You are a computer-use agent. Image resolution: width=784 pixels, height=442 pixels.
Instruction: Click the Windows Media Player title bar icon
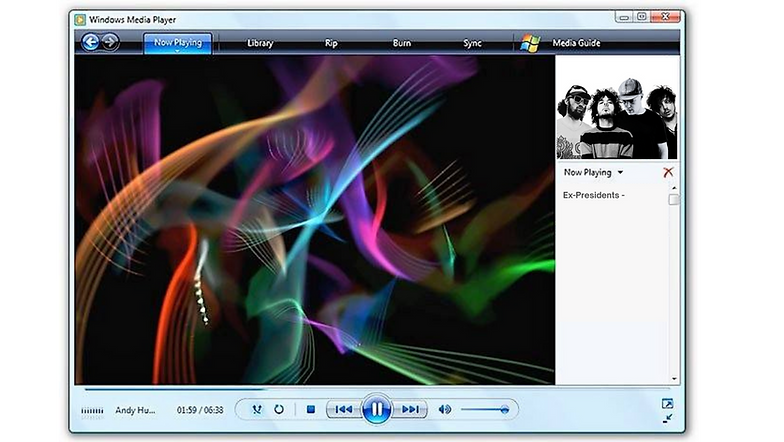[x=80, y=20]
